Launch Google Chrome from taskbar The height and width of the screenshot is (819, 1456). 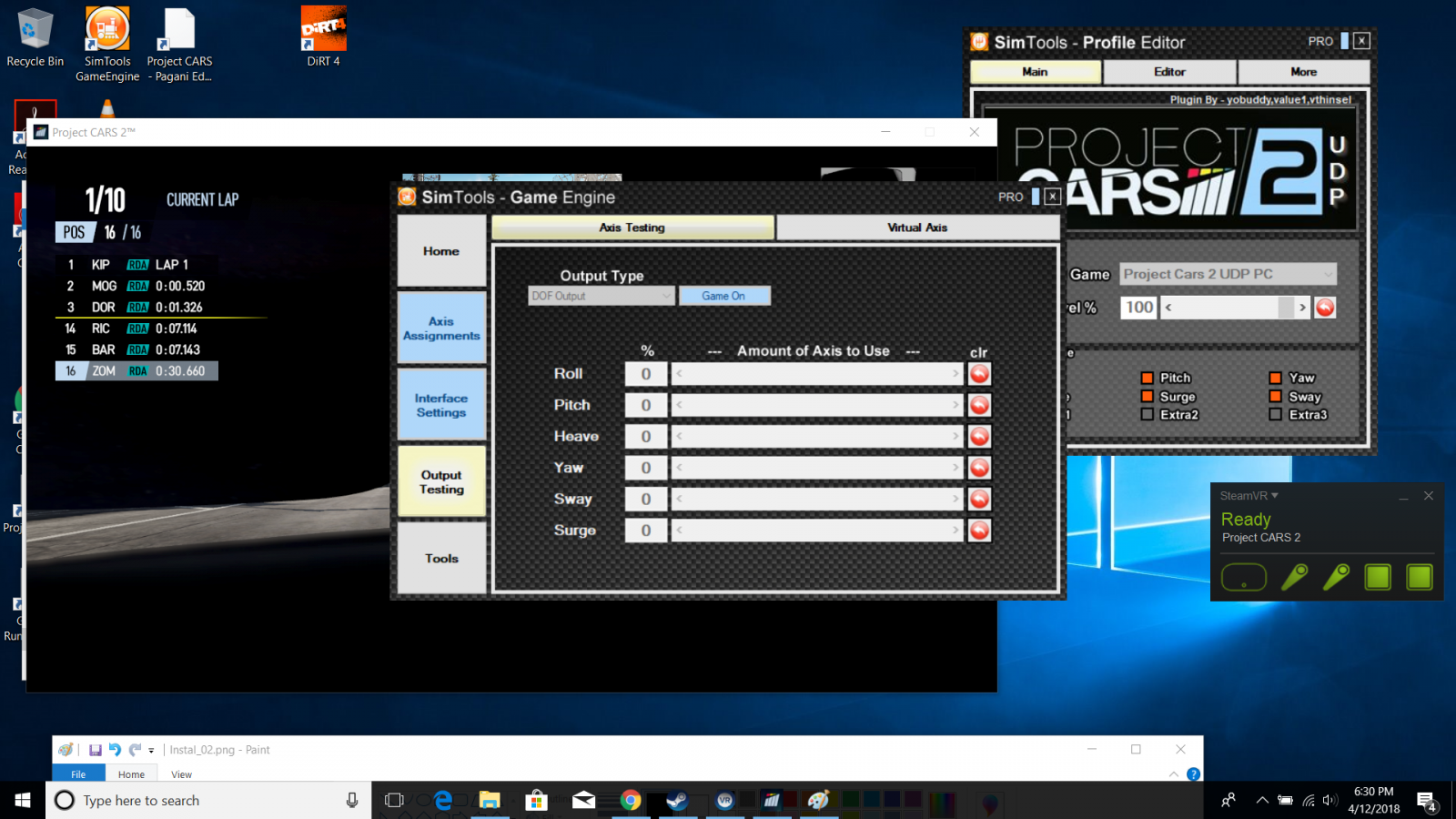(x=630, y=800)
